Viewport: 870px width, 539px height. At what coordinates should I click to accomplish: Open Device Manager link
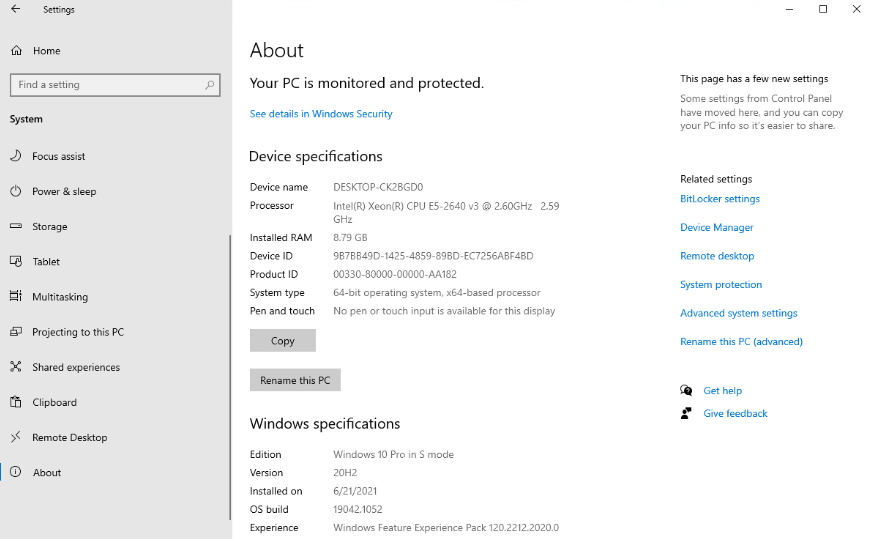[x=716, y=228]
